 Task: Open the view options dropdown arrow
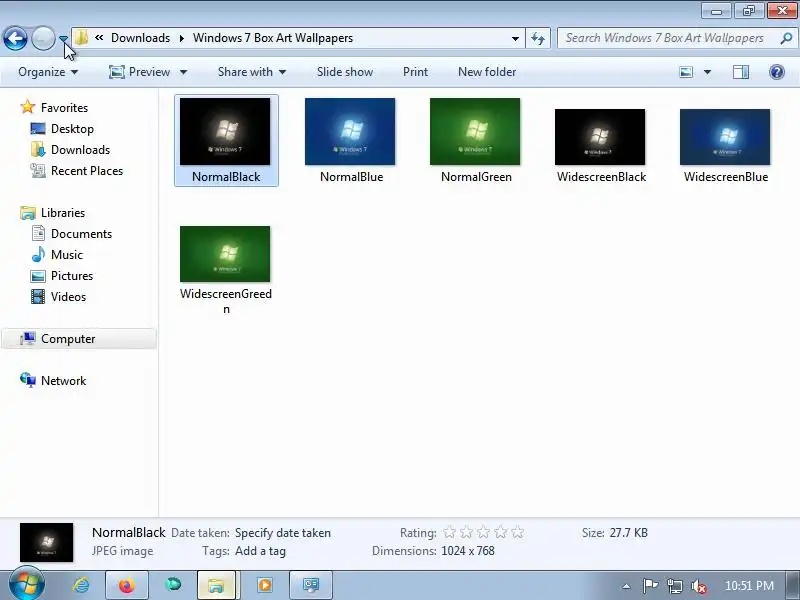coord(707,72)
